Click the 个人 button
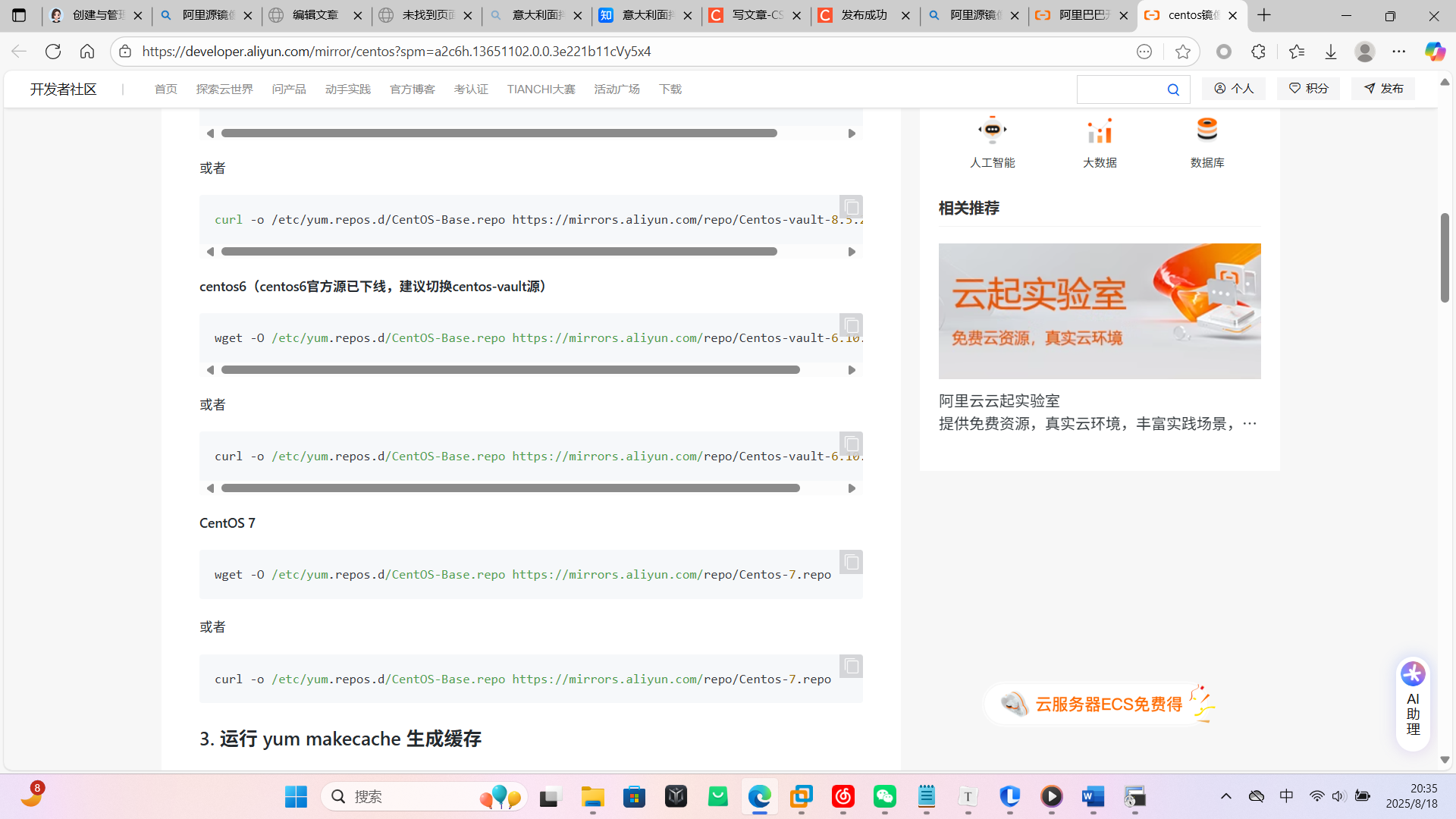The image size is (1456, 819). pos(1234,89)
